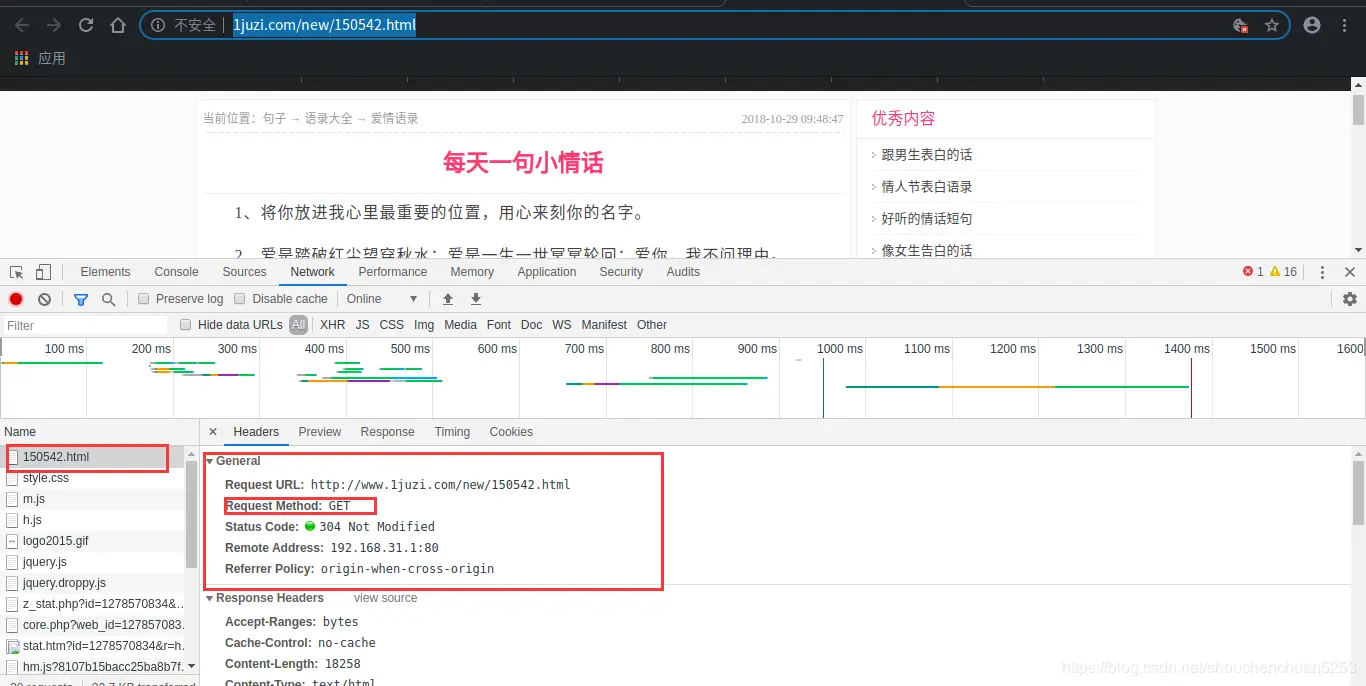Filter requests by XHR type
The height and width of the screenshot is (686, 1366).
[332, 324]
